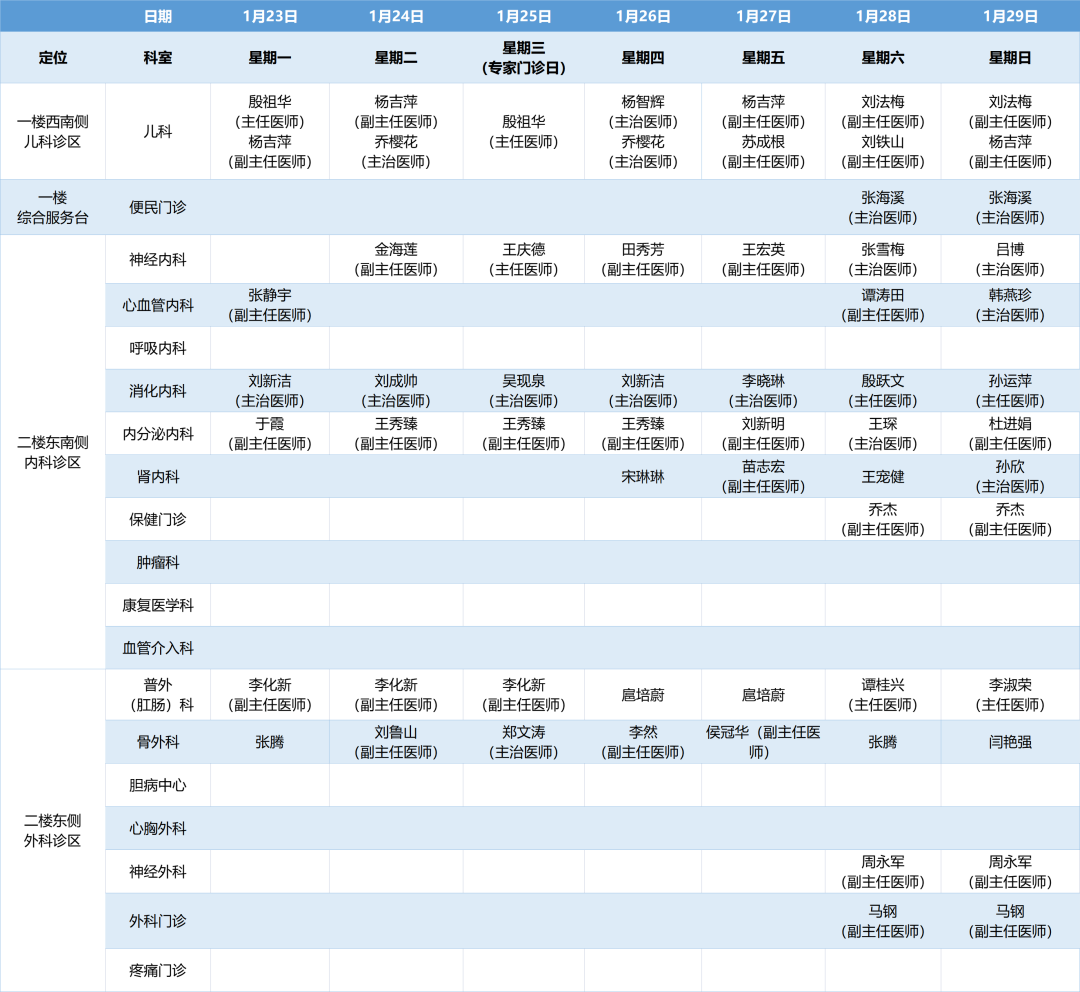The width and height of the screenshot is (1080, 992).
Task: Click the 二楼东南侧 内科诊区 location cell
Action: 53,452
